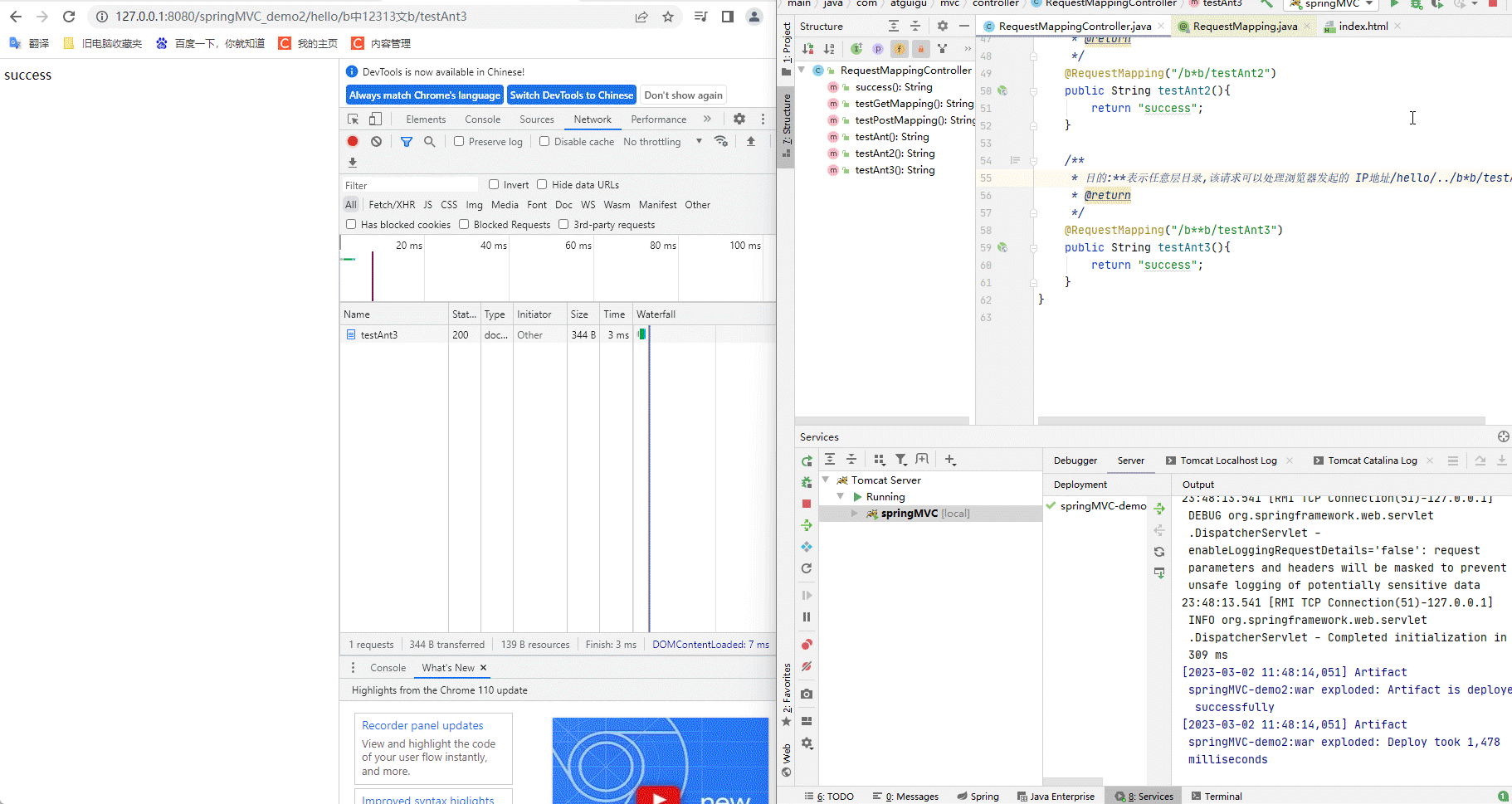Select testAnt3(): String in Structure
Screen dimensions: 1512x804
point(895,170)
